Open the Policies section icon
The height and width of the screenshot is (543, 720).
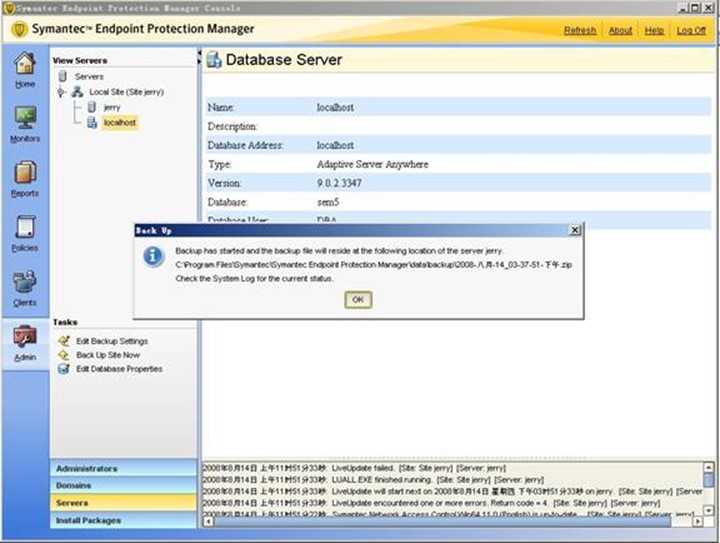tap(25, 227)
